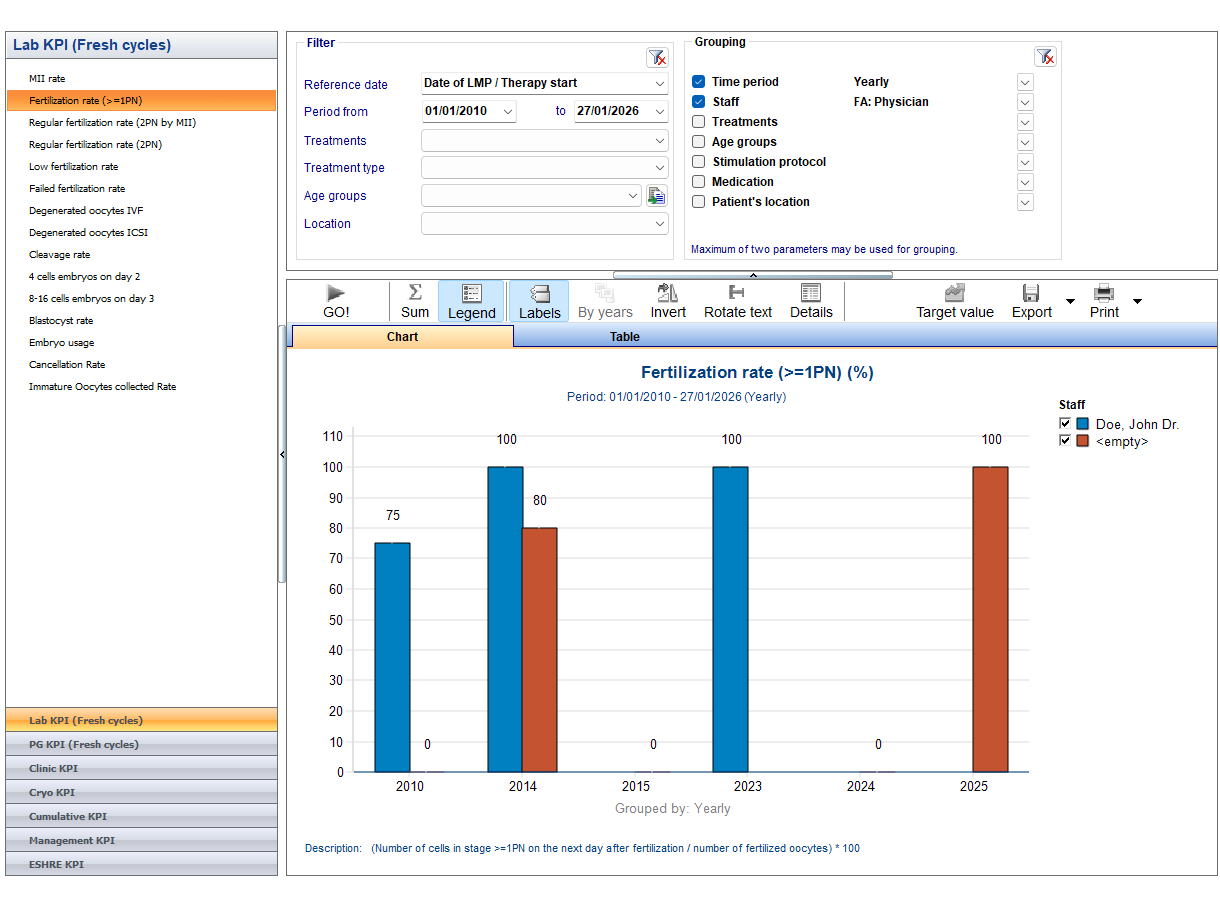Click Rotate text toolbar icon
The height and width of the screenshot is (905, 1220).
tap(738, 301)
